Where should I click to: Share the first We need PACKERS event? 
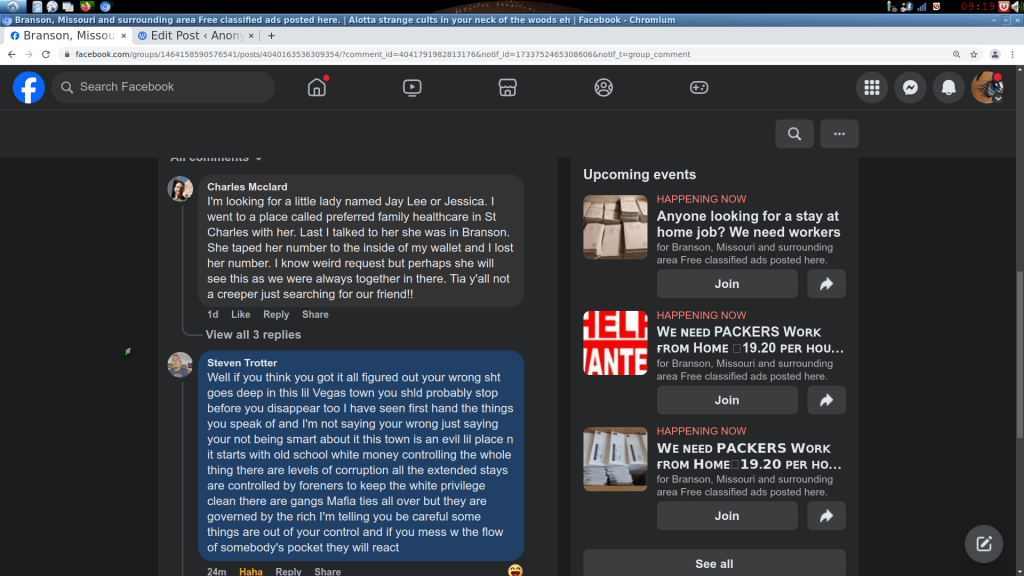click(x=826, y=400)
